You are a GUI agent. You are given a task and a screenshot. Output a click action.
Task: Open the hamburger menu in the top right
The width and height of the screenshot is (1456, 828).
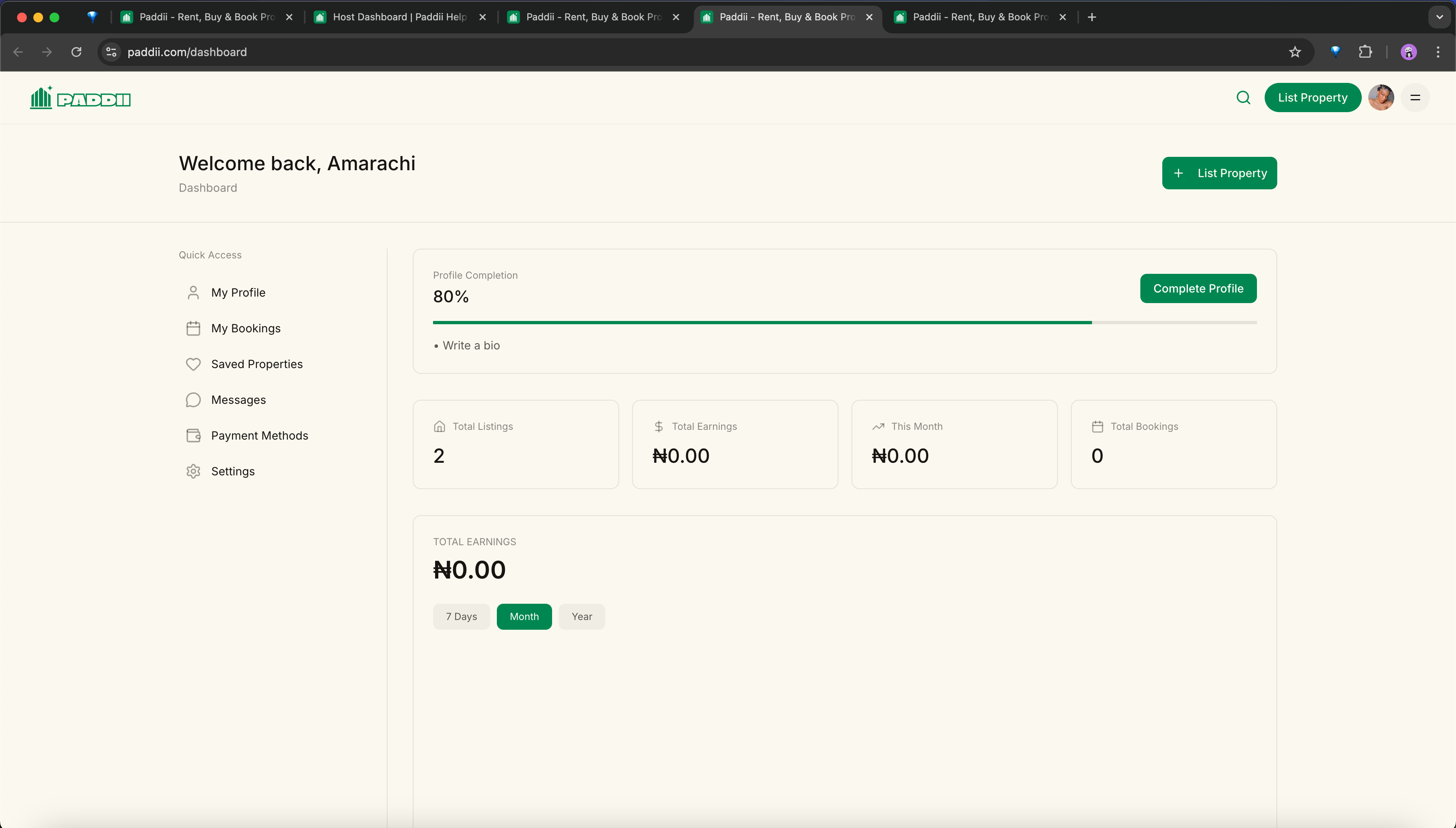click(1416, 97)
